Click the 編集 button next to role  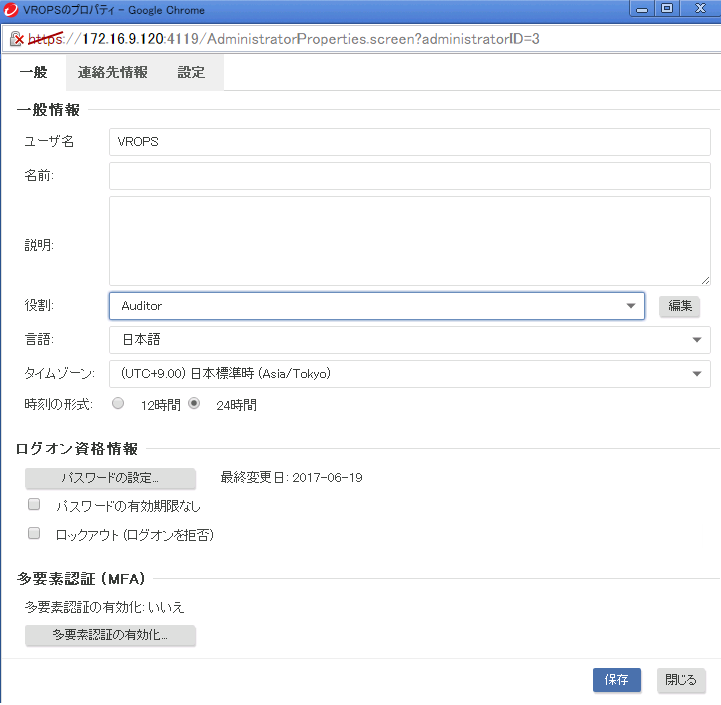pyautogui.click(x=679, y=306)
